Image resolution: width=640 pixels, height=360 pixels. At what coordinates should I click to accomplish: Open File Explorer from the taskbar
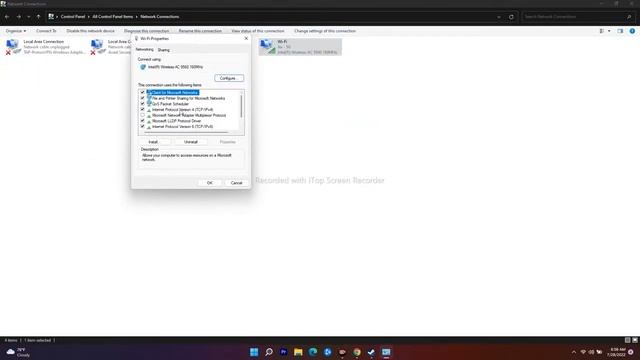(298, 352)
